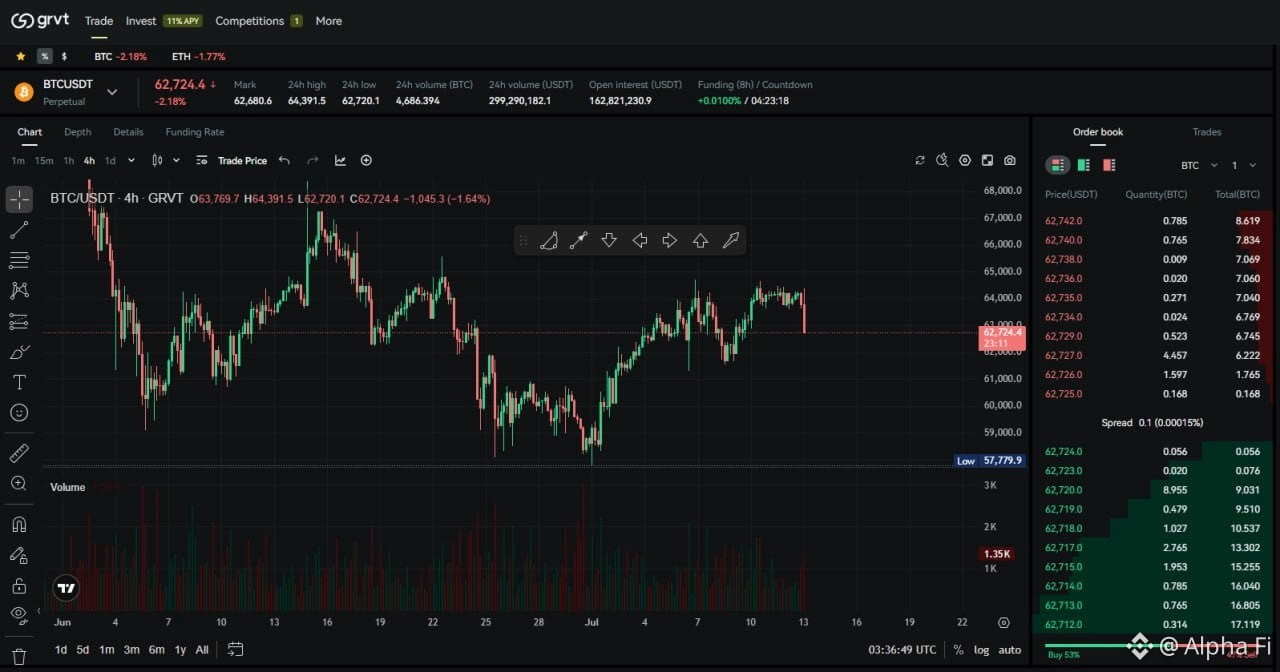Open the emoji sticker tool
1280x672 pixels.
[19, 412]
